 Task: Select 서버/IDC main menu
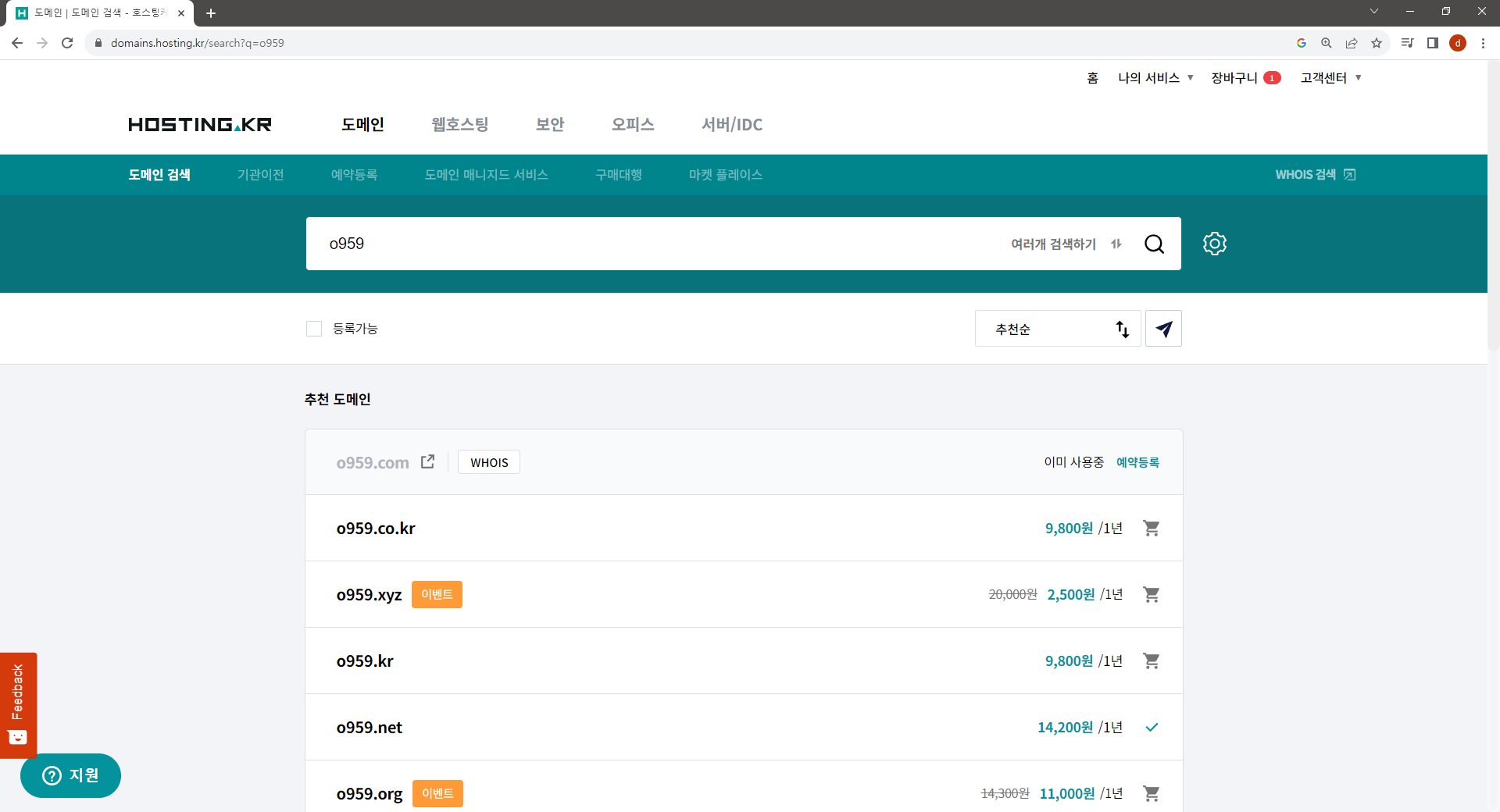click(x=732, y=124)
